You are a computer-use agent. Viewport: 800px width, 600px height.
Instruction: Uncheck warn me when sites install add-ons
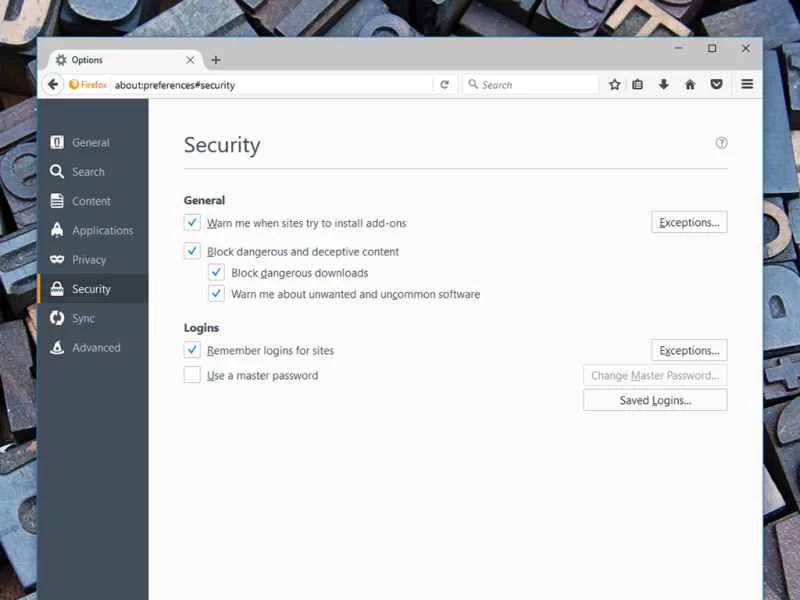(192, 222)
